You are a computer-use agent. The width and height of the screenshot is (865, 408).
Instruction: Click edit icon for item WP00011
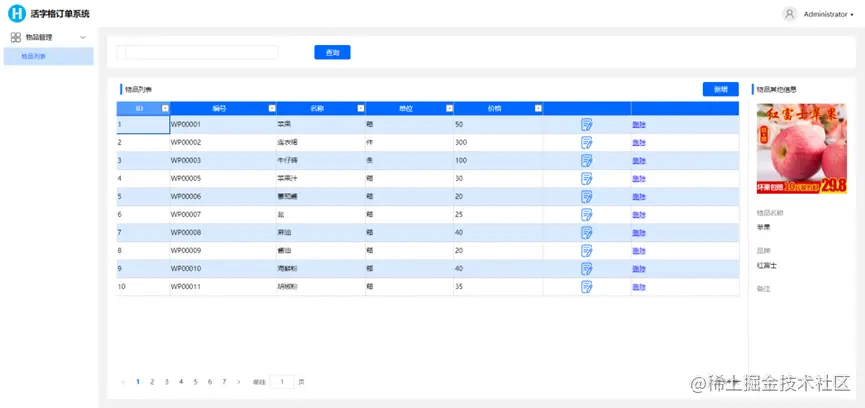(586, 287)
